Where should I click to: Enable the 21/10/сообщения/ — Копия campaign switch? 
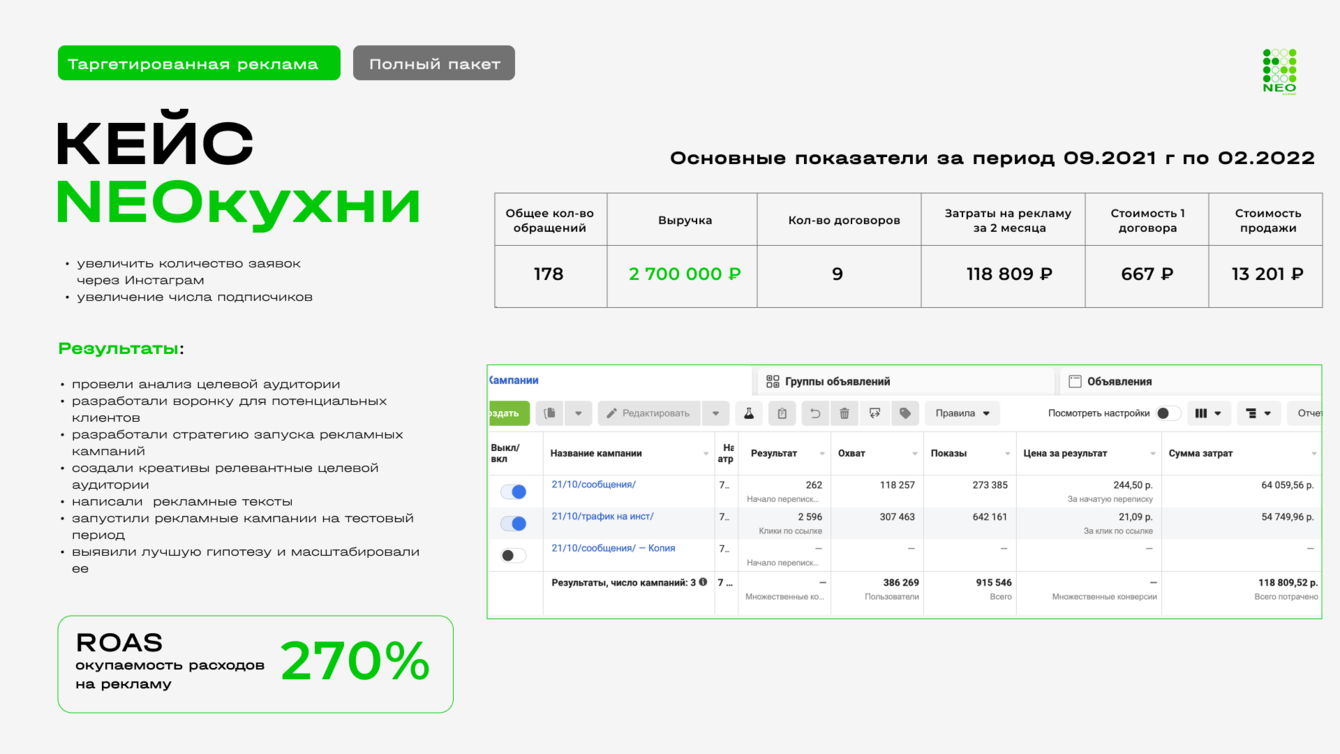(514, 555)
